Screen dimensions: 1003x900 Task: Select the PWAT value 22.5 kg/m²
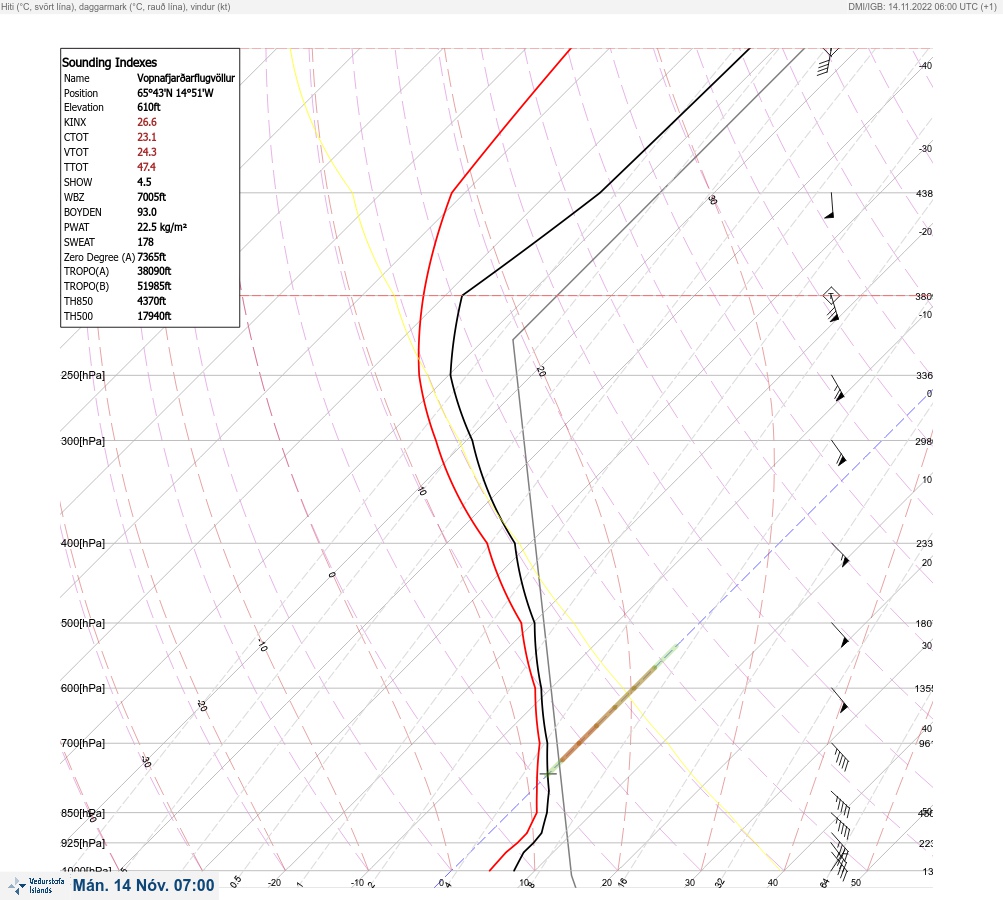coord(162,227)
